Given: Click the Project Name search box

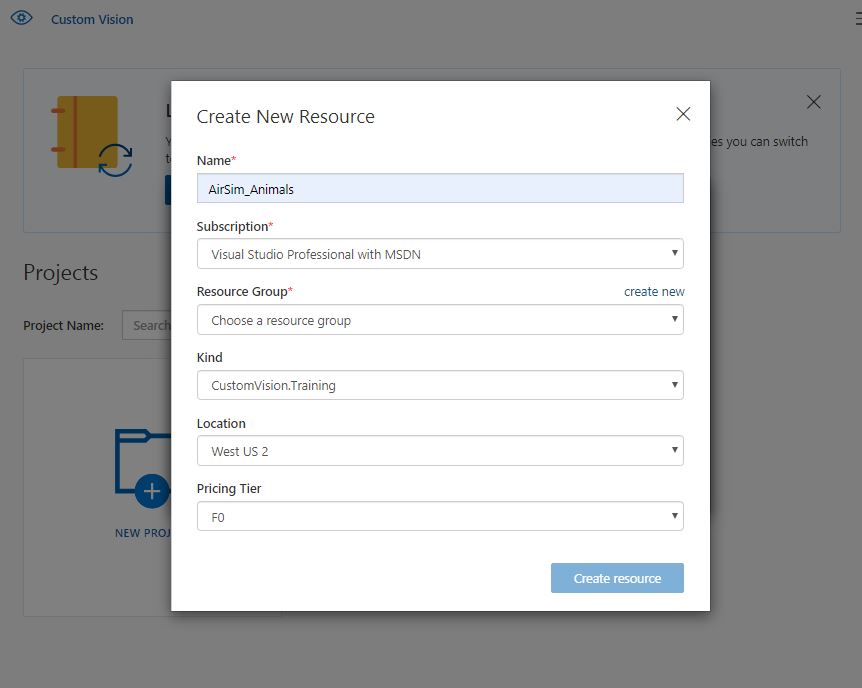Looking at the screenshot, I should coord(147,325).
